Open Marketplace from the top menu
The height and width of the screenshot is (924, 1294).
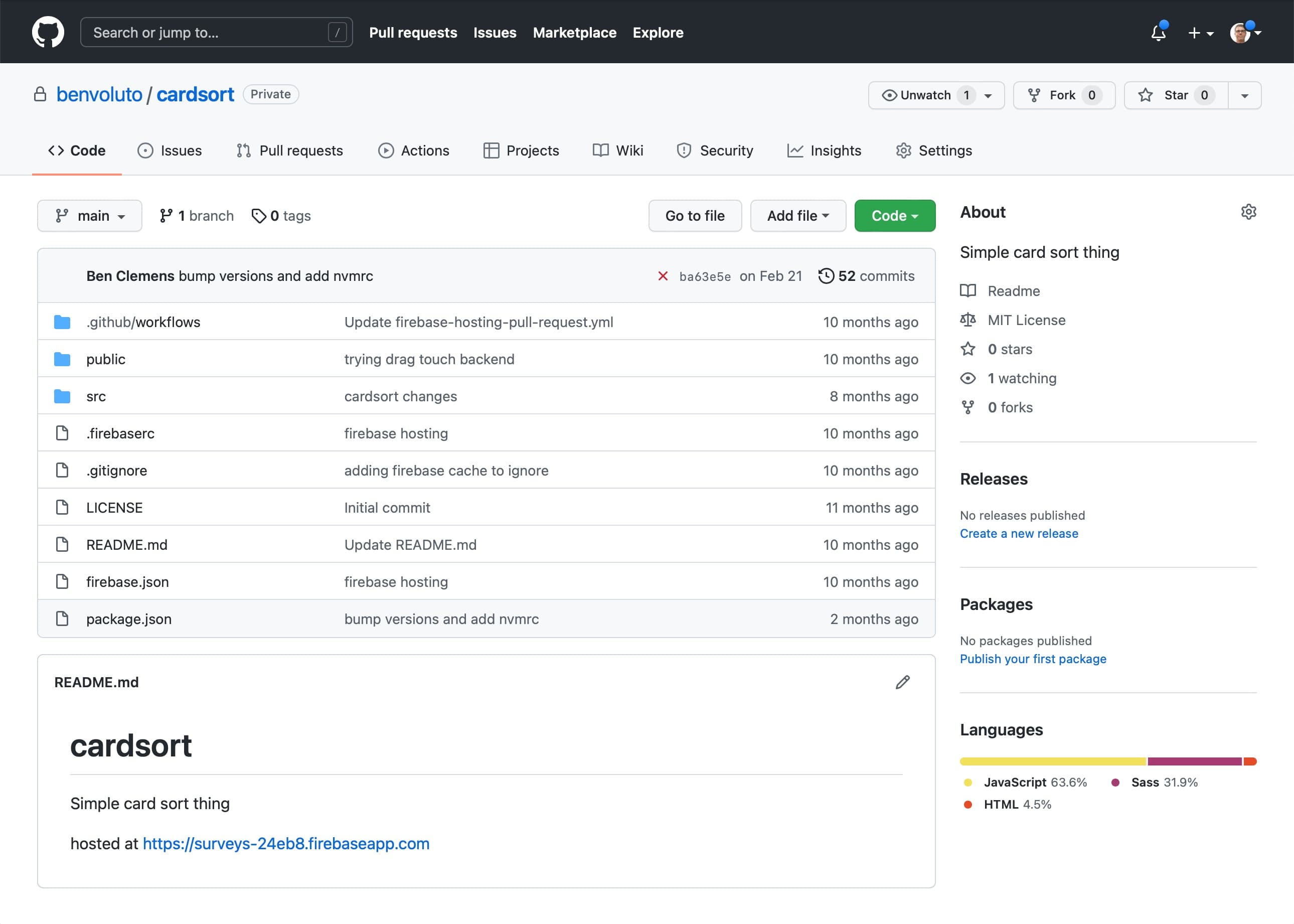pyautogui.click(x=574, y=33)
